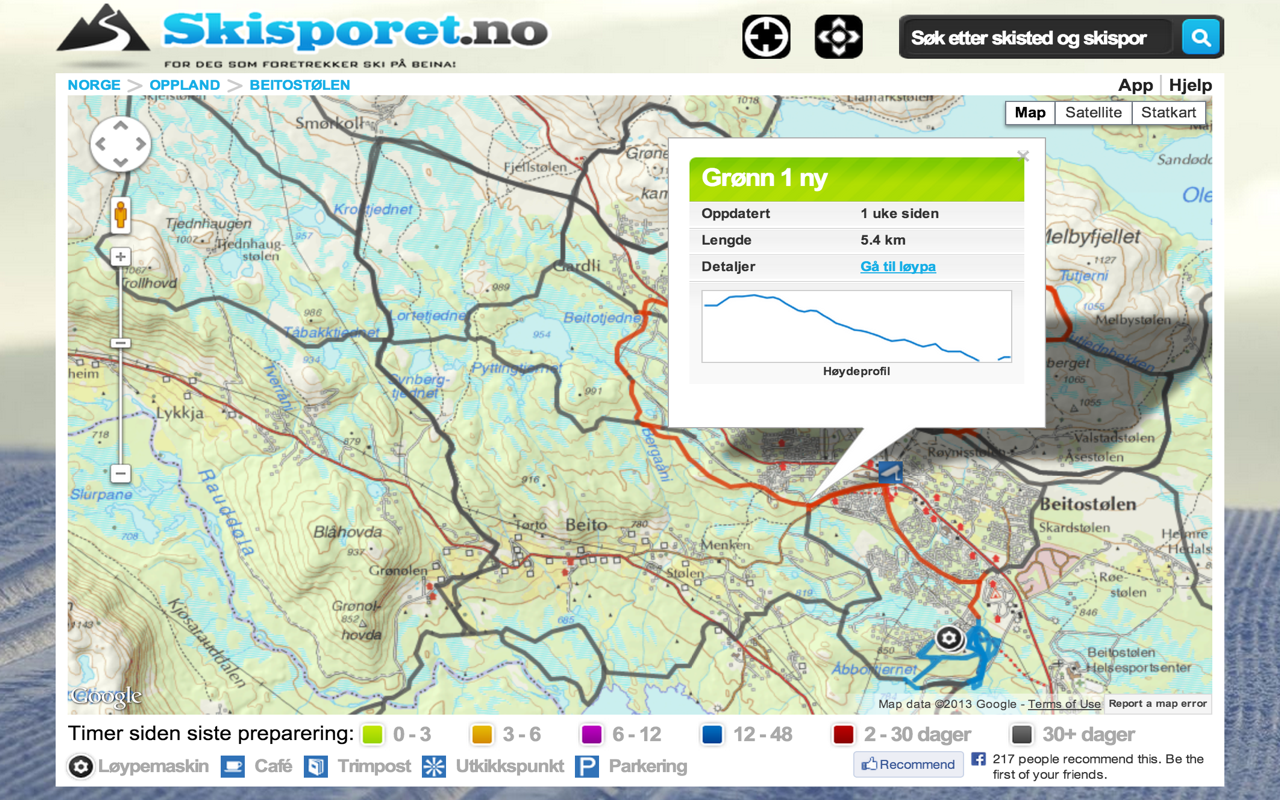Click the zoom slider handle

(120, 343)
